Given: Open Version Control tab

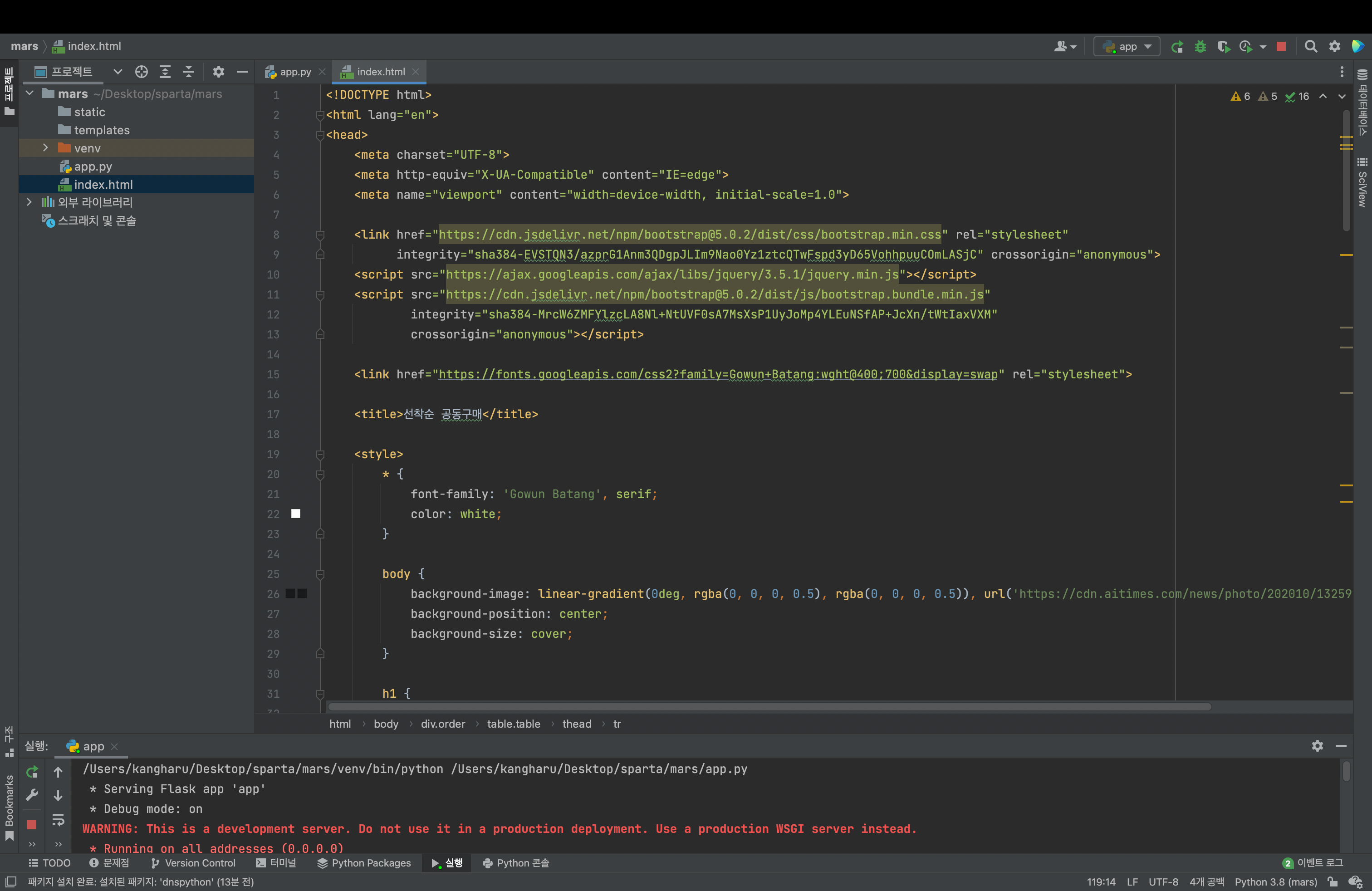Looking at the screenshot, I should (193, 863).
